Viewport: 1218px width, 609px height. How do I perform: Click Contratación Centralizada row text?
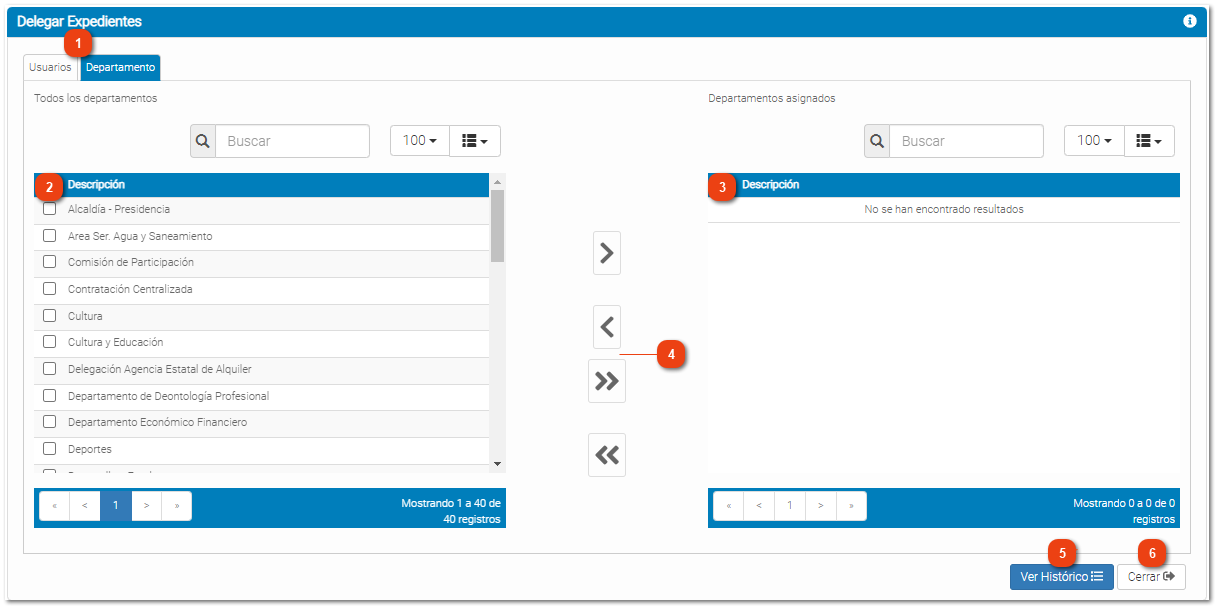[130, 289]
